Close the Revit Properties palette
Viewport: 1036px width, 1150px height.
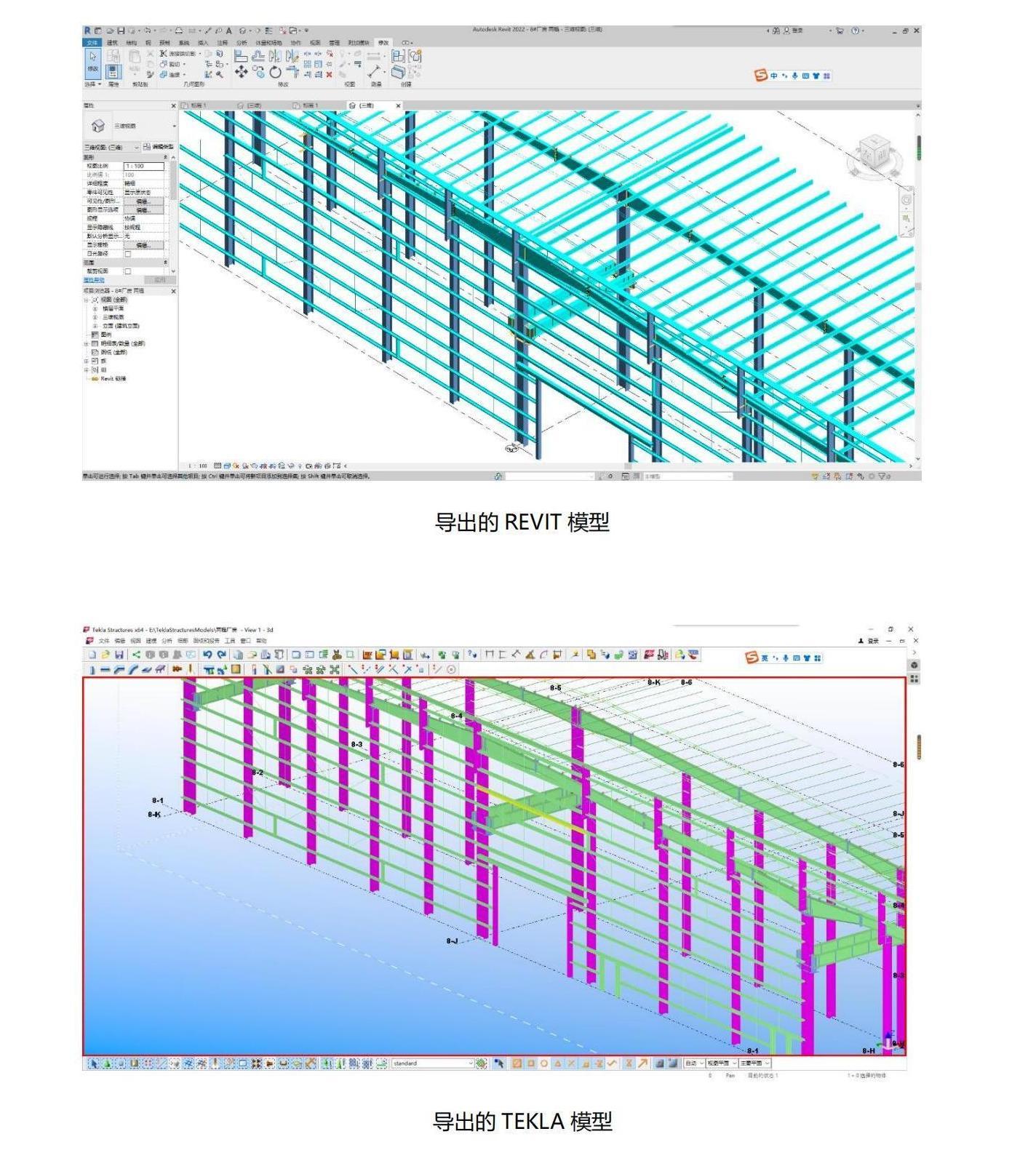click(173, 105)
